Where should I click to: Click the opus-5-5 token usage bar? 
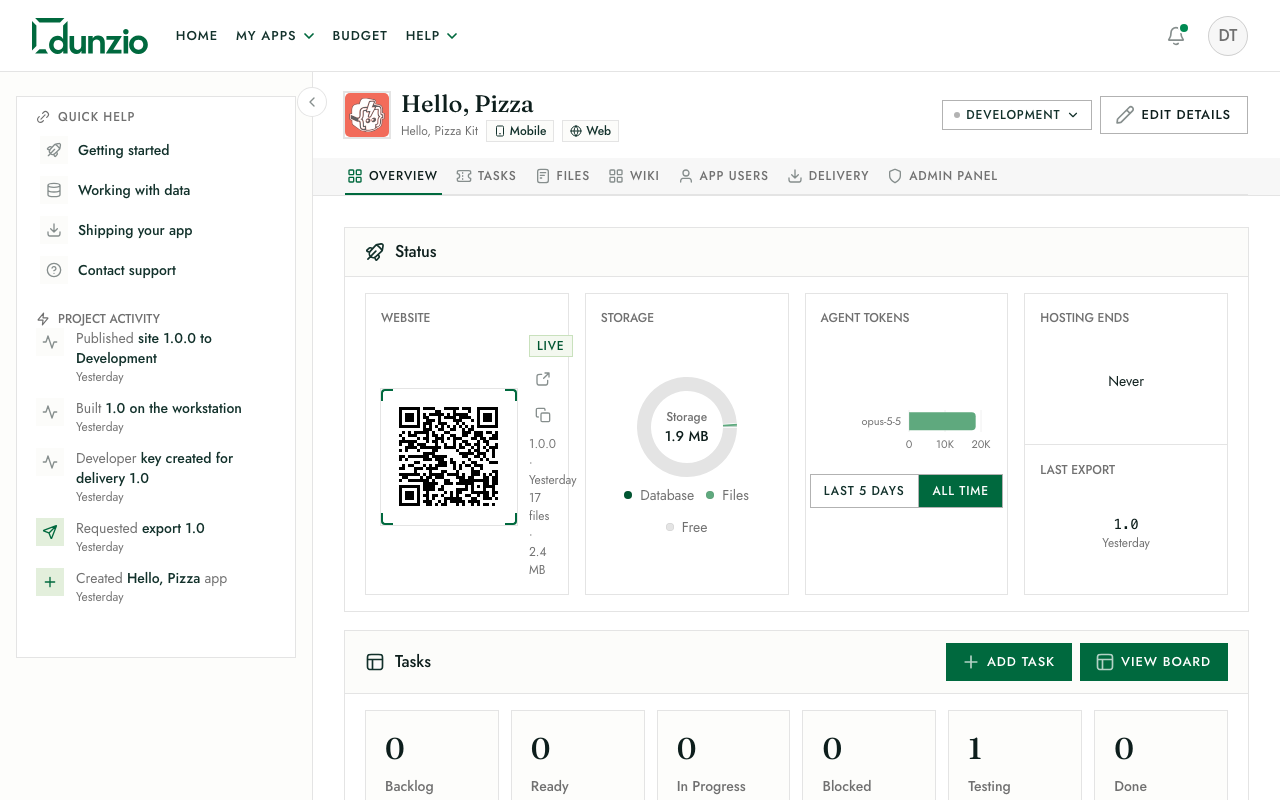pyautogui.click(x=942, y=421)
